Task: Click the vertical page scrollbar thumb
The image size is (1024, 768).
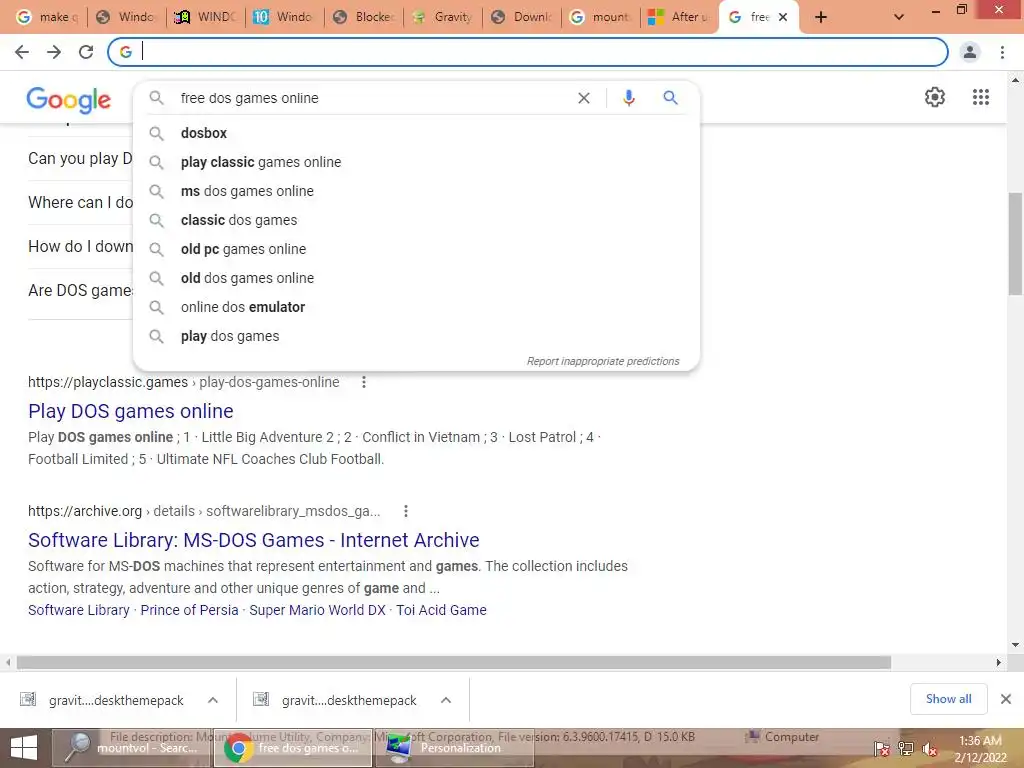Action: [x=1015, y=244]
